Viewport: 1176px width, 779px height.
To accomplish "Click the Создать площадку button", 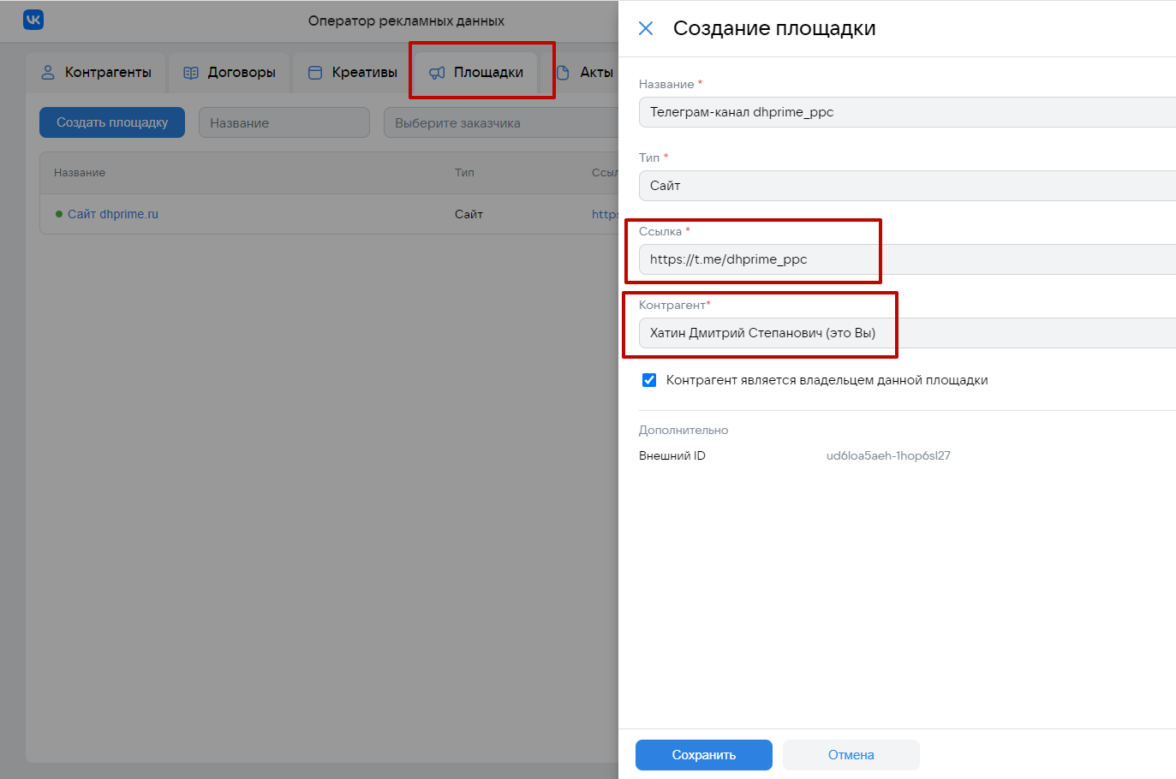I will tap(112, 123).
